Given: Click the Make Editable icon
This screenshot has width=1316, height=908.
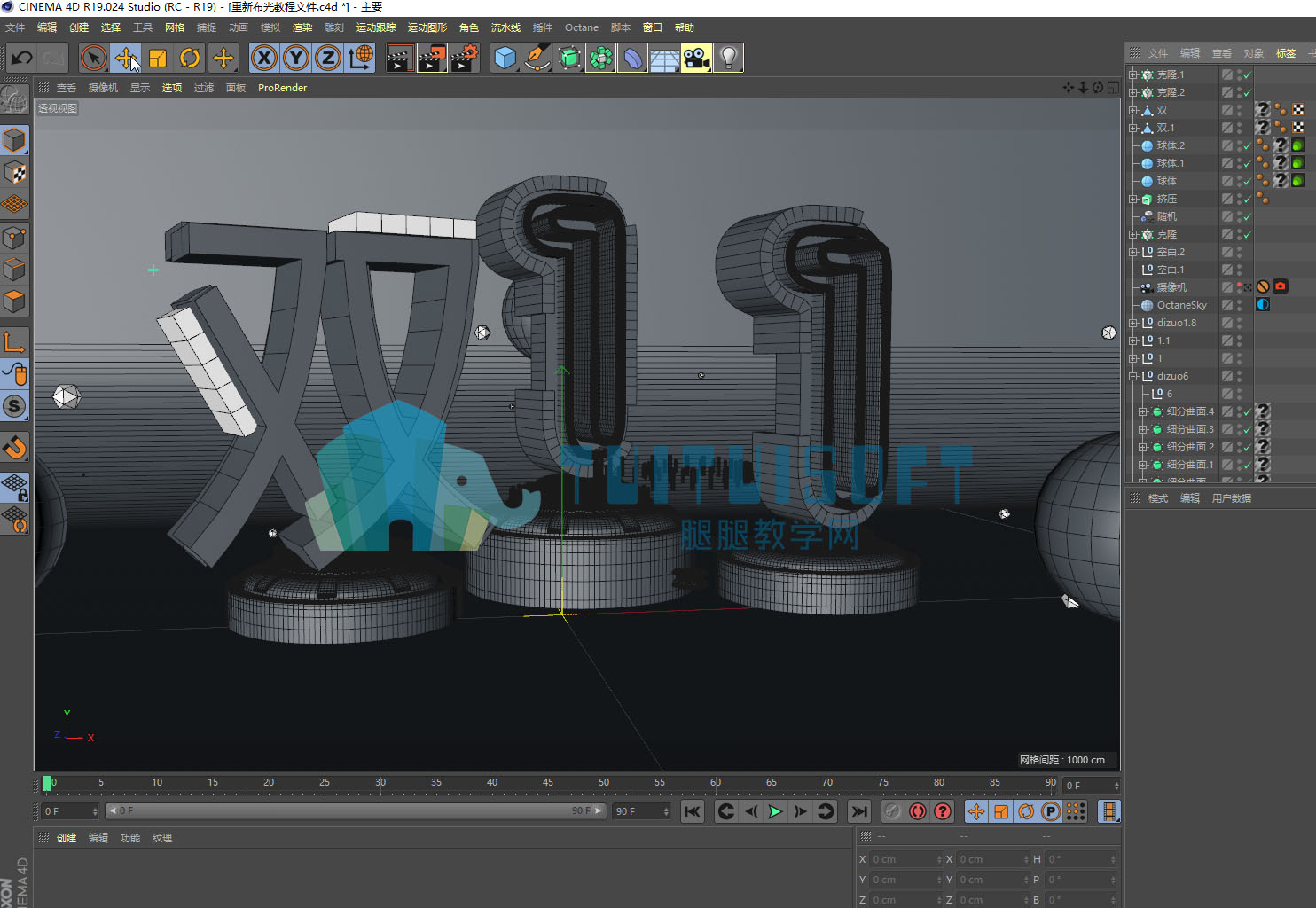Looking at the screenshot, I should (14, 100).
